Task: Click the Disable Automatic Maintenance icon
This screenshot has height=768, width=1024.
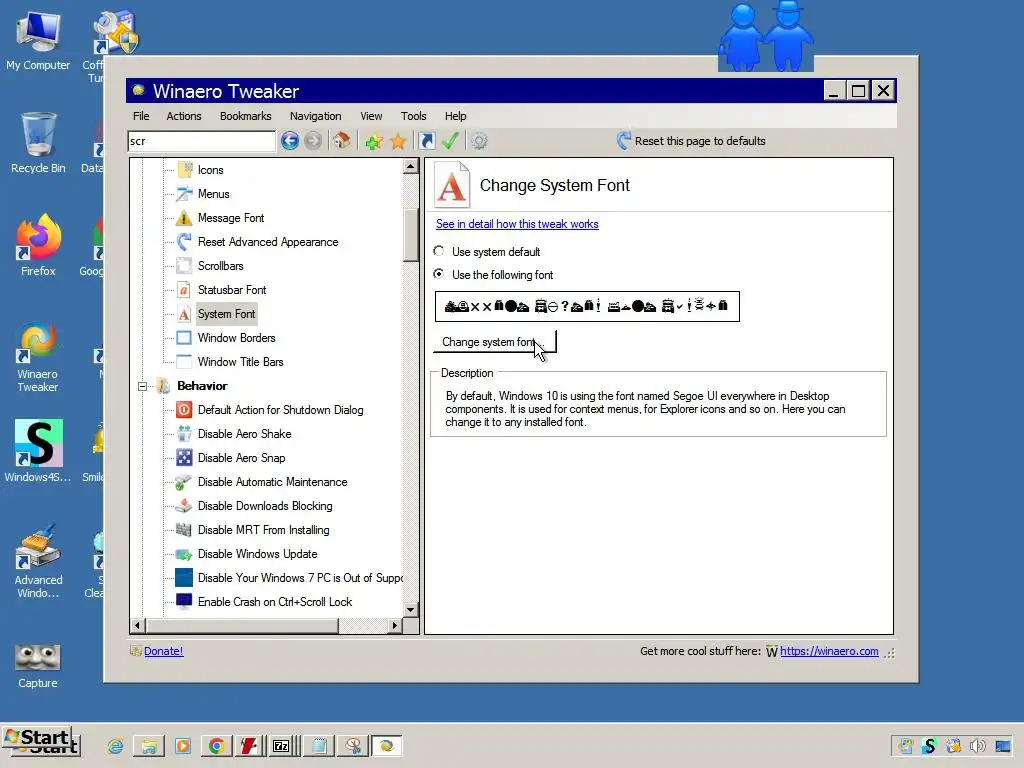Action: 184,482
